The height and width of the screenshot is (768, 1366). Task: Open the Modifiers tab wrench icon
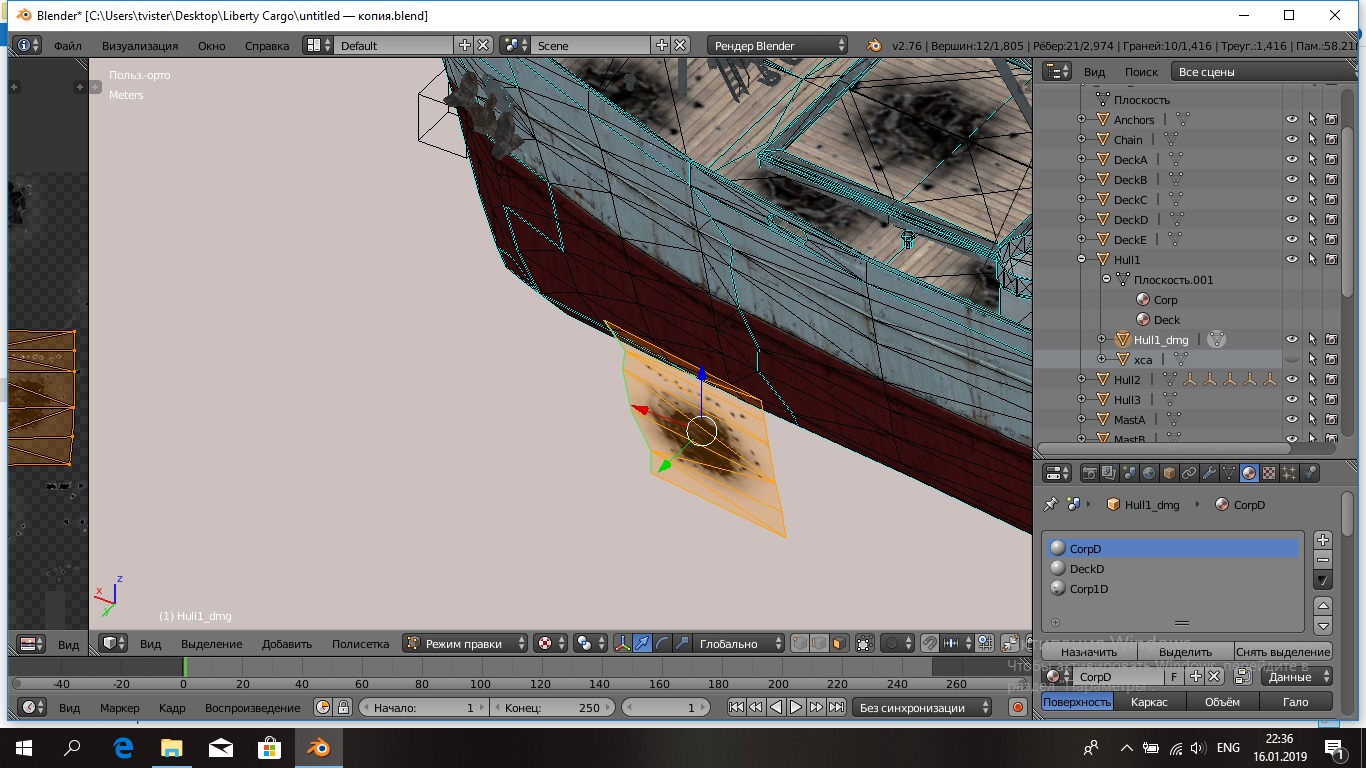click(x=1209, y=473)
